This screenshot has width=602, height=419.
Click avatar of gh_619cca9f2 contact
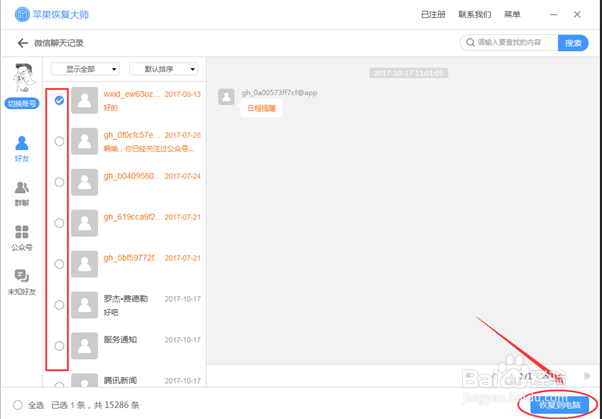tap(84, 223)
